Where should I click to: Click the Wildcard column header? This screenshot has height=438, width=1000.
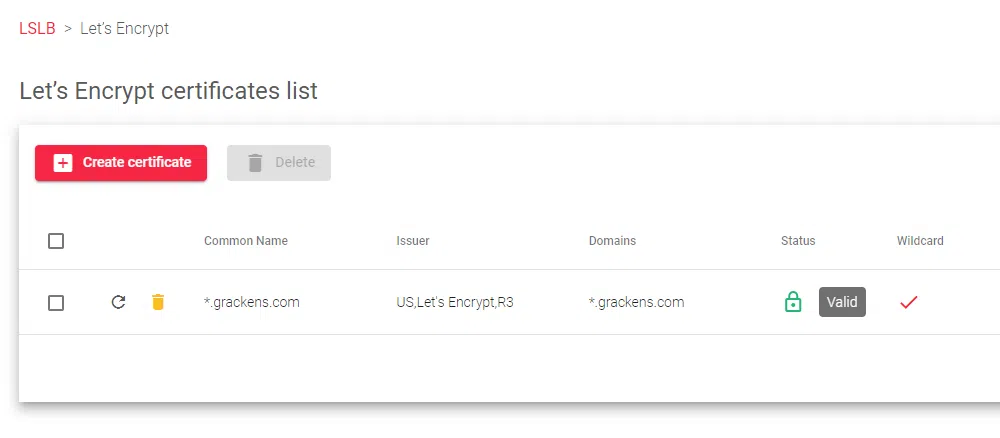click(x=920, y=241)
